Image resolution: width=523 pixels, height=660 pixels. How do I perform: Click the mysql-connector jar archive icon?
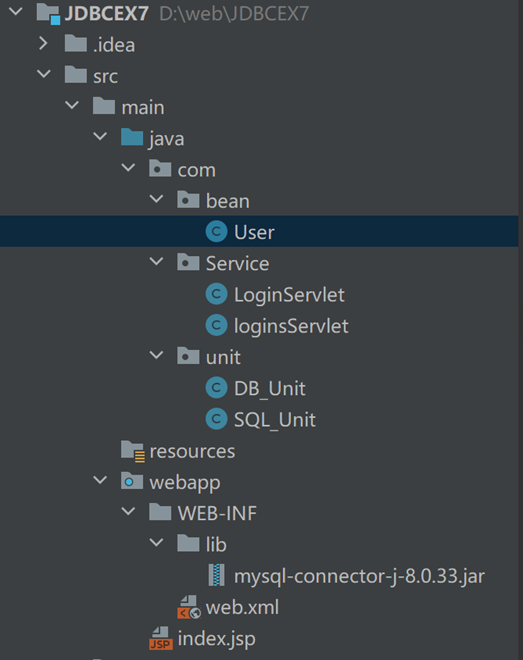pos(217,575)
